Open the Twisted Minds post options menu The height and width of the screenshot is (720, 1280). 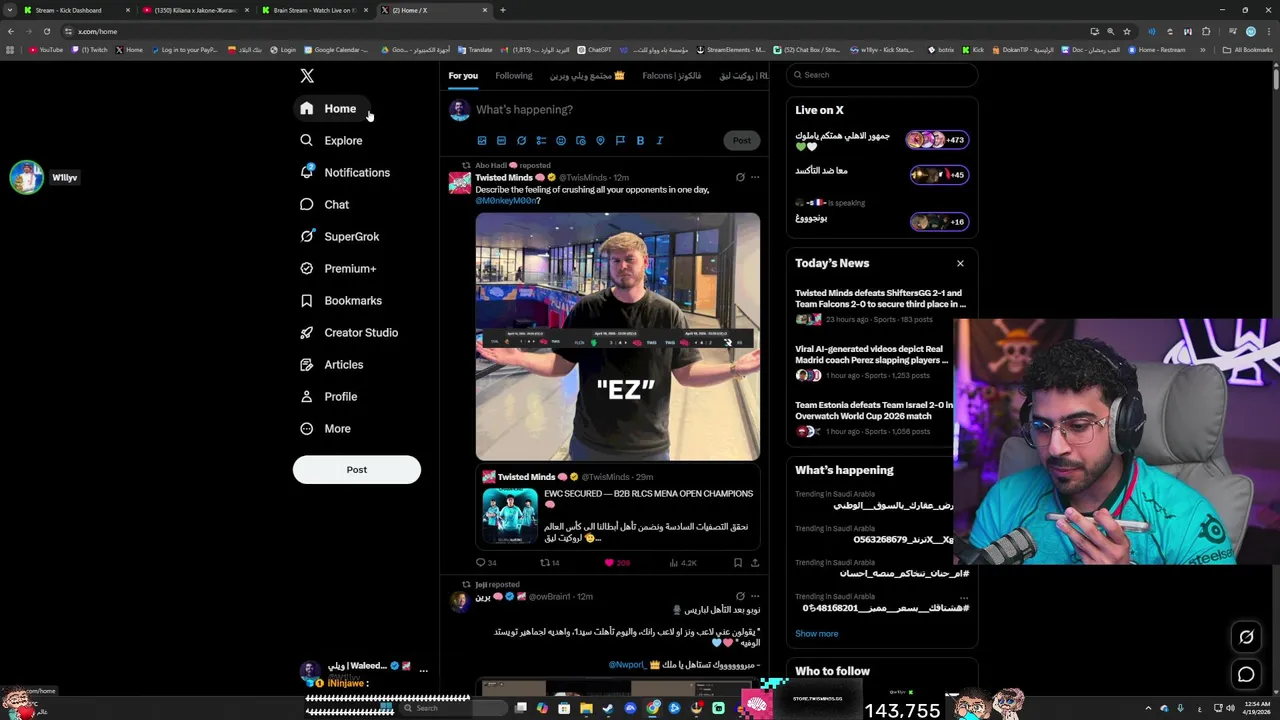click(x=755, y=177)
